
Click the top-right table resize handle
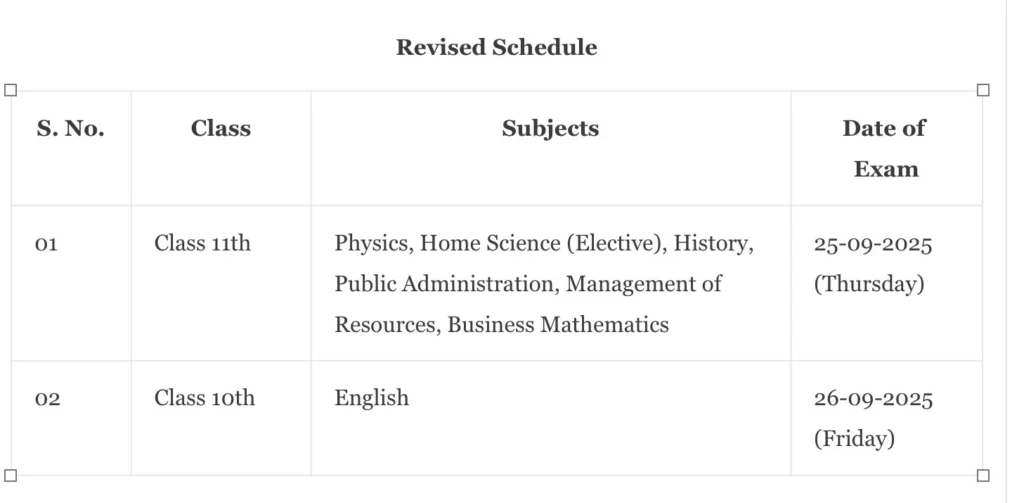[x=983, y=90]
